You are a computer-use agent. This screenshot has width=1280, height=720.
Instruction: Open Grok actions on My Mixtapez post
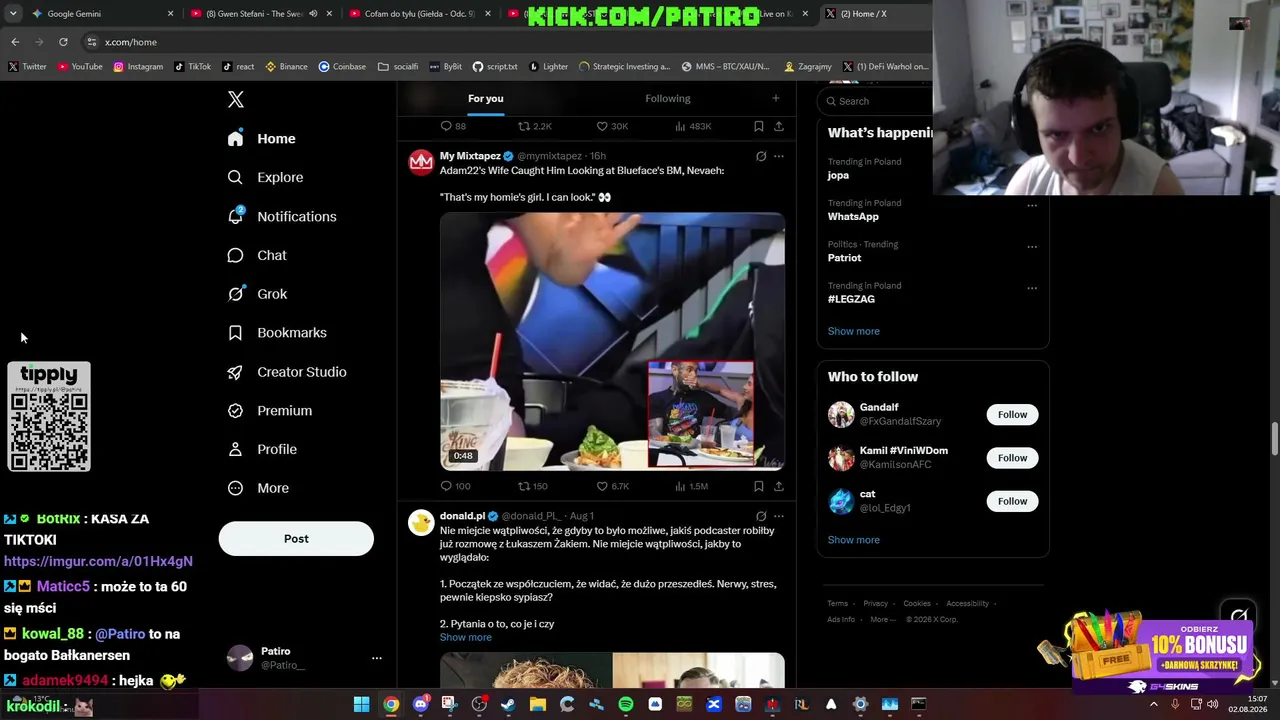[761, 156]
